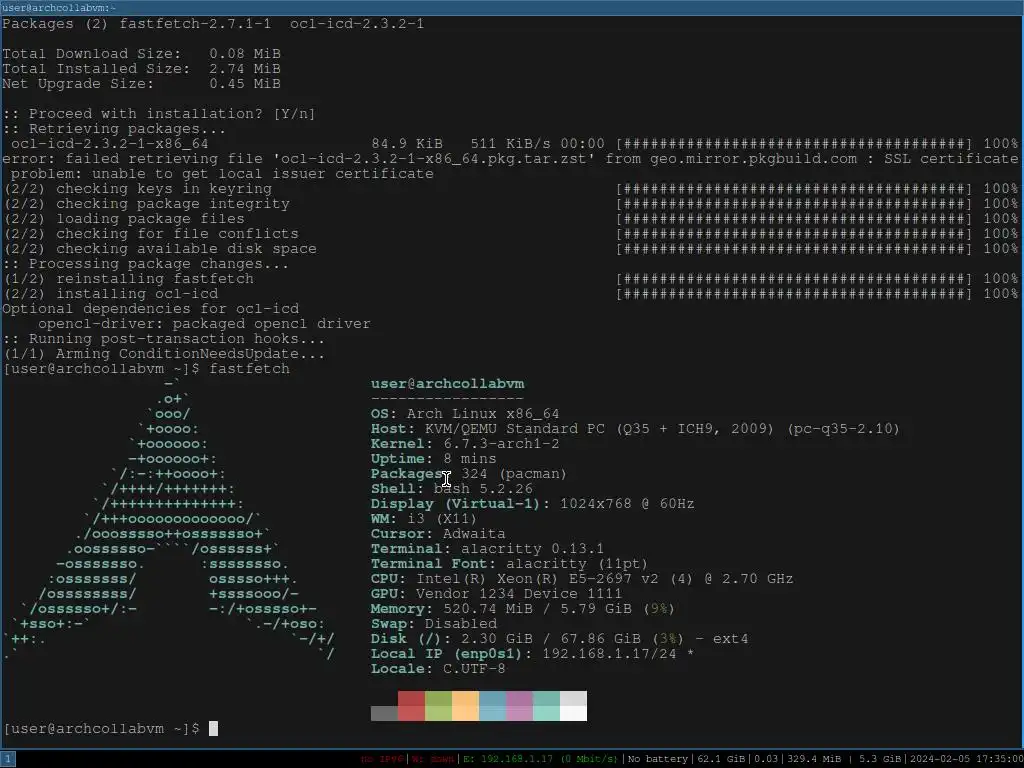
Task: Click the ethernet status E: 192.168.1.17
Action: click(x=539, y=759)
